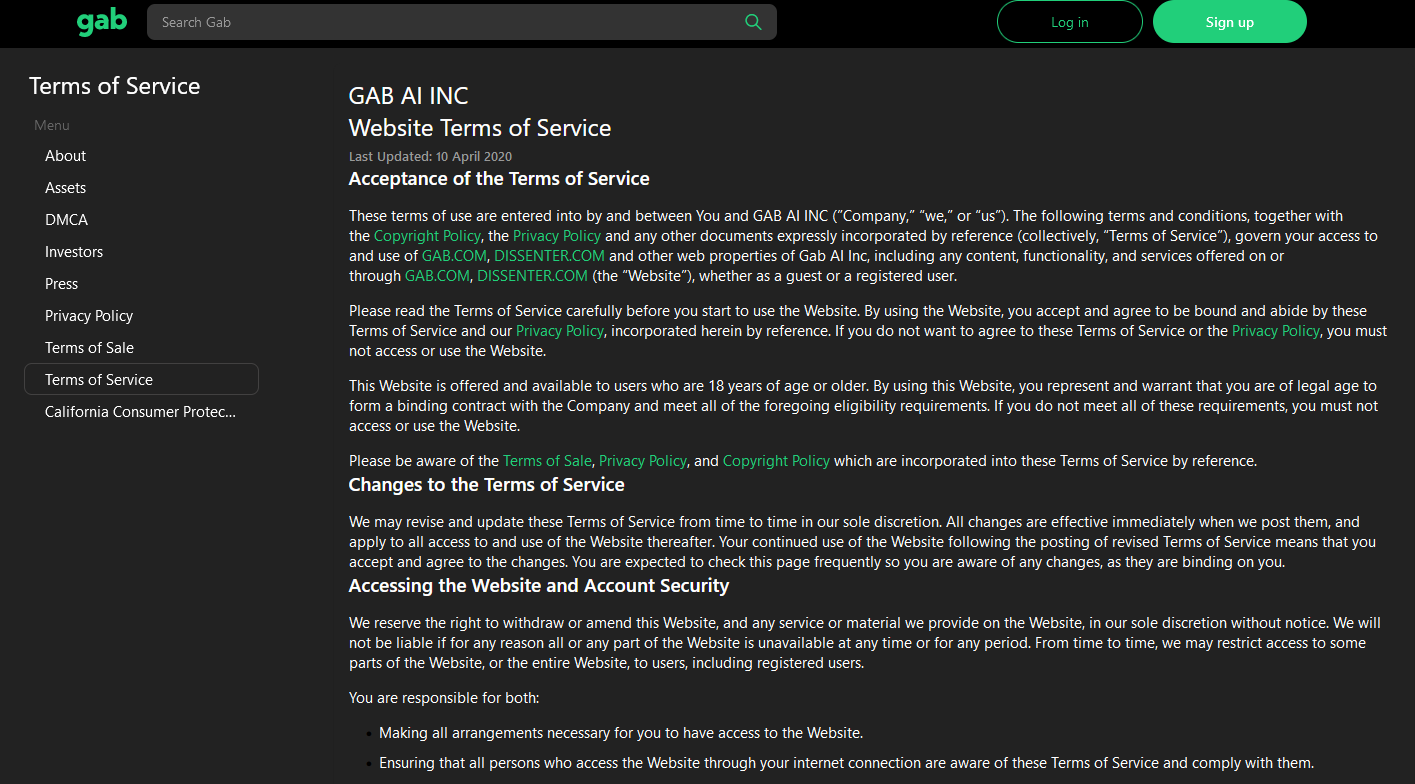Click 'You are responsible for both:' text
The image size is (1415, 784).
click(444, 698)
